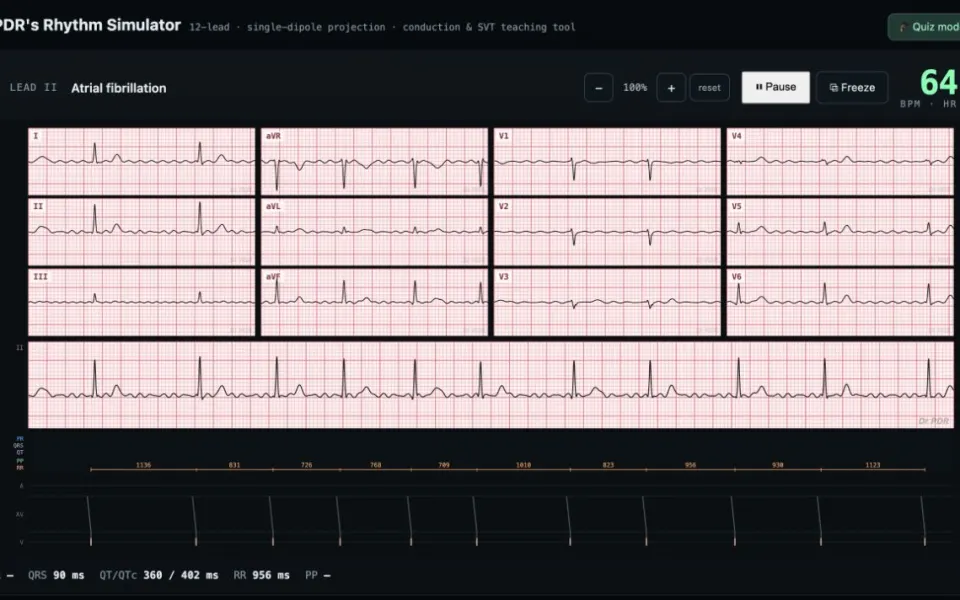Click the plus zoom-in button
The image size is (960, 600).
[x=671, y=88]
